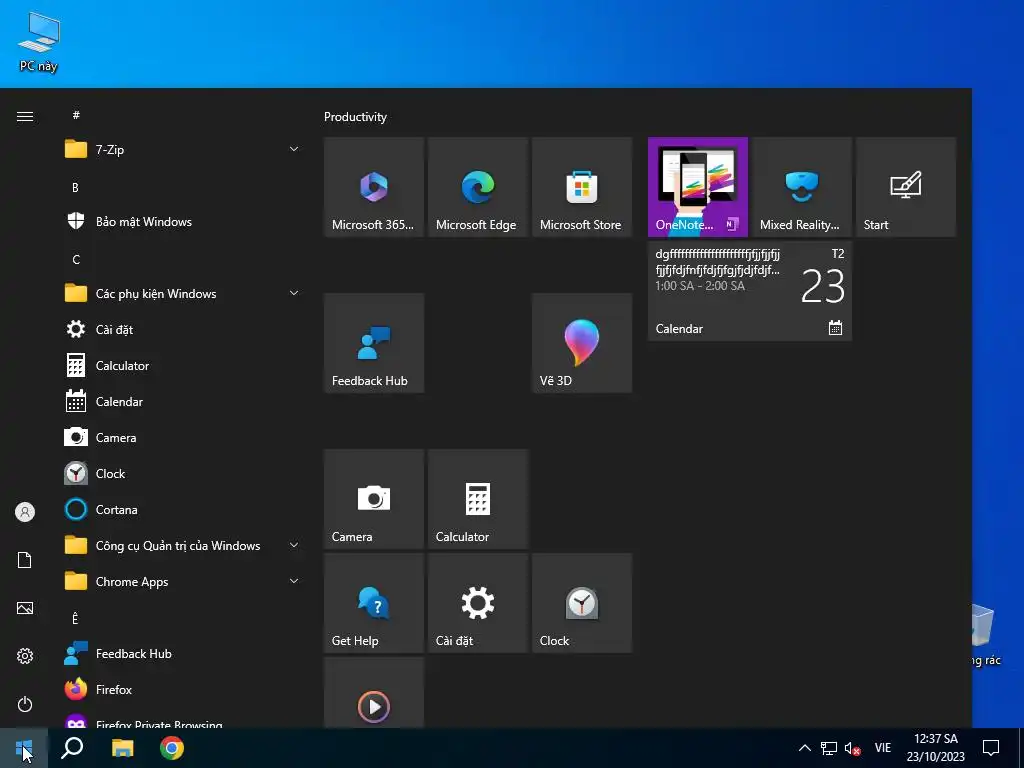Open File Explorer from the taskbar
The width and height of the screenshot is (1024, 768).
pos(122,748)
